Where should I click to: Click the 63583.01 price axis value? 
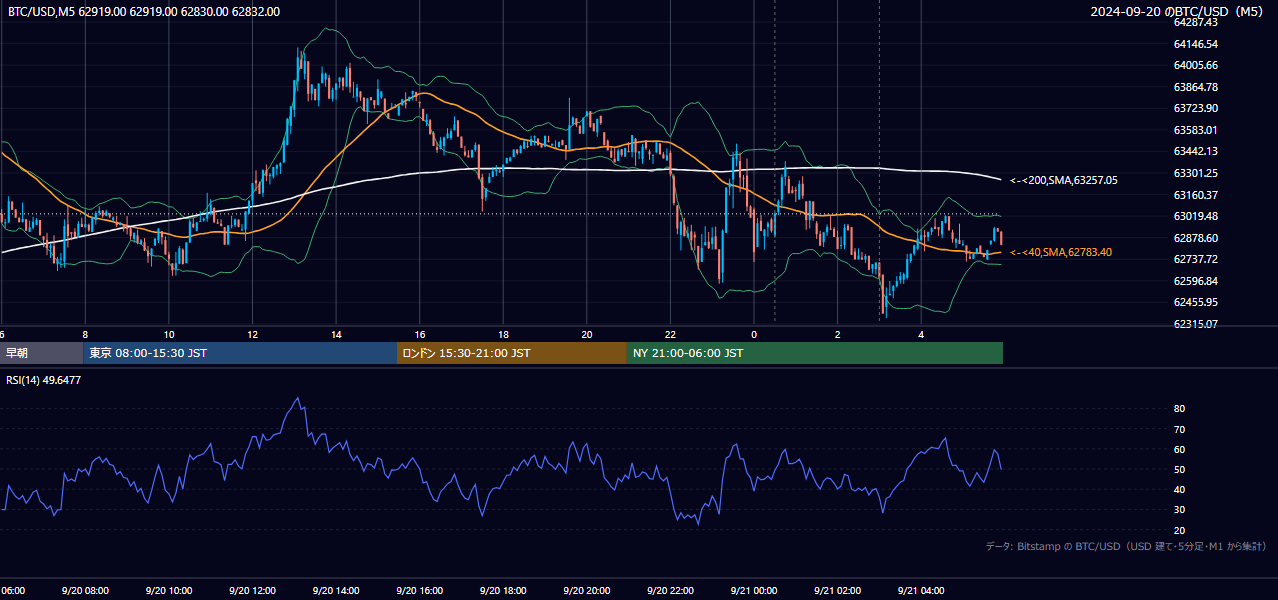1195,130
